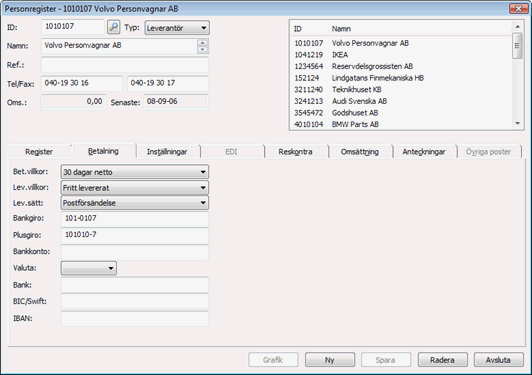Select Reservdelsgrossisten AB in the list
Viewport: 532px width, 375px height.
401,66
